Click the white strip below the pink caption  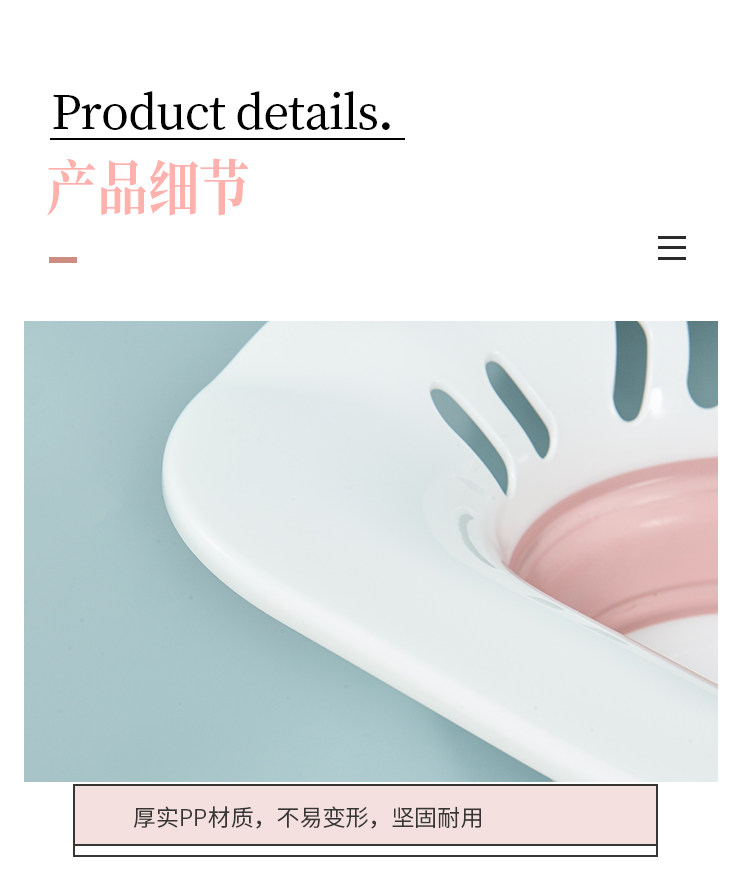(x=365, y=850)
